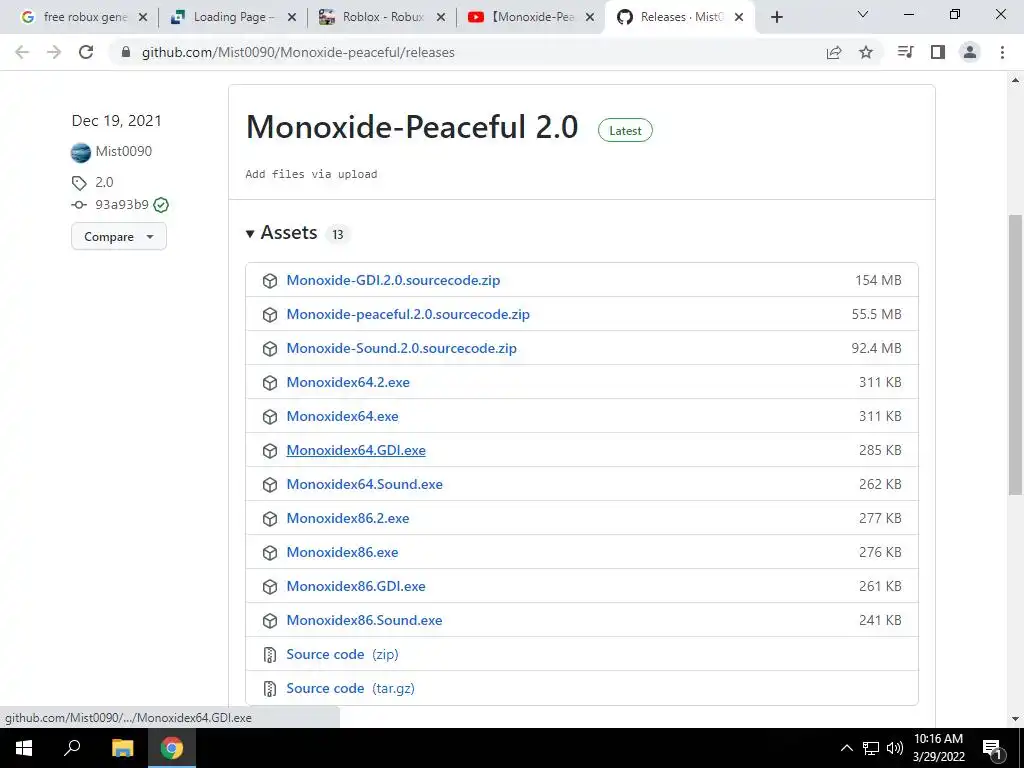Viewport: 1024px width, 768px height.
Task: Download Monoxide-GDI.2.0.sourcecode.zip
Action: [x=393, y=280]
